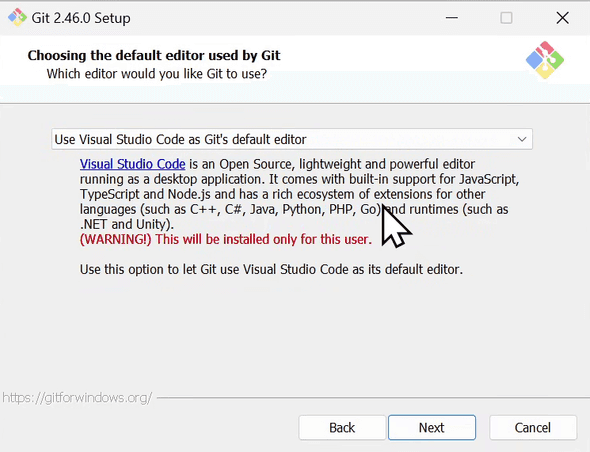This screenshot has height=452, width=590.
Task: Click the gitforwindows.org URL text
Action: coord(77,397)
